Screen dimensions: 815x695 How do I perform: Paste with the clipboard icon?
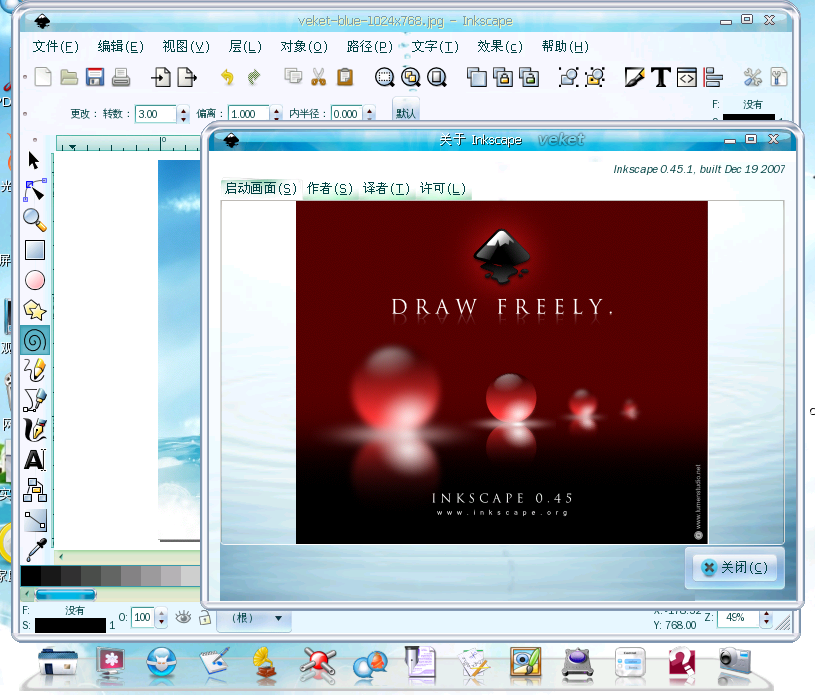(x=345, y=77)
